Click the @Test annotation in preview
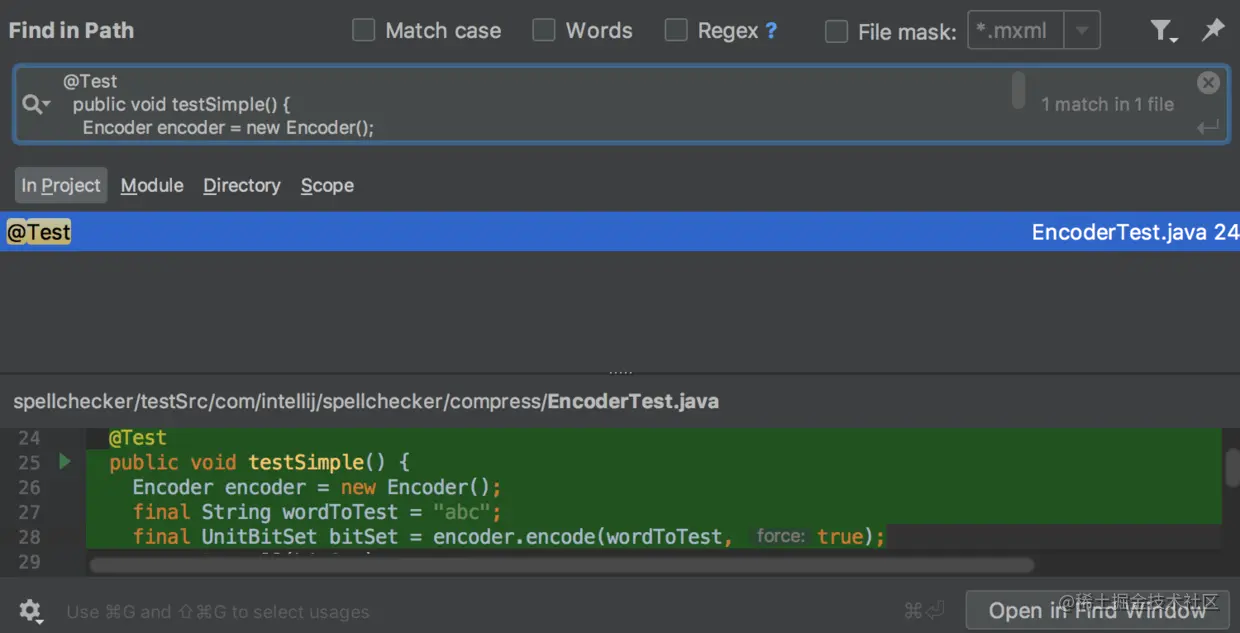Screen dimensions: 1240x633 coord(138,438)
